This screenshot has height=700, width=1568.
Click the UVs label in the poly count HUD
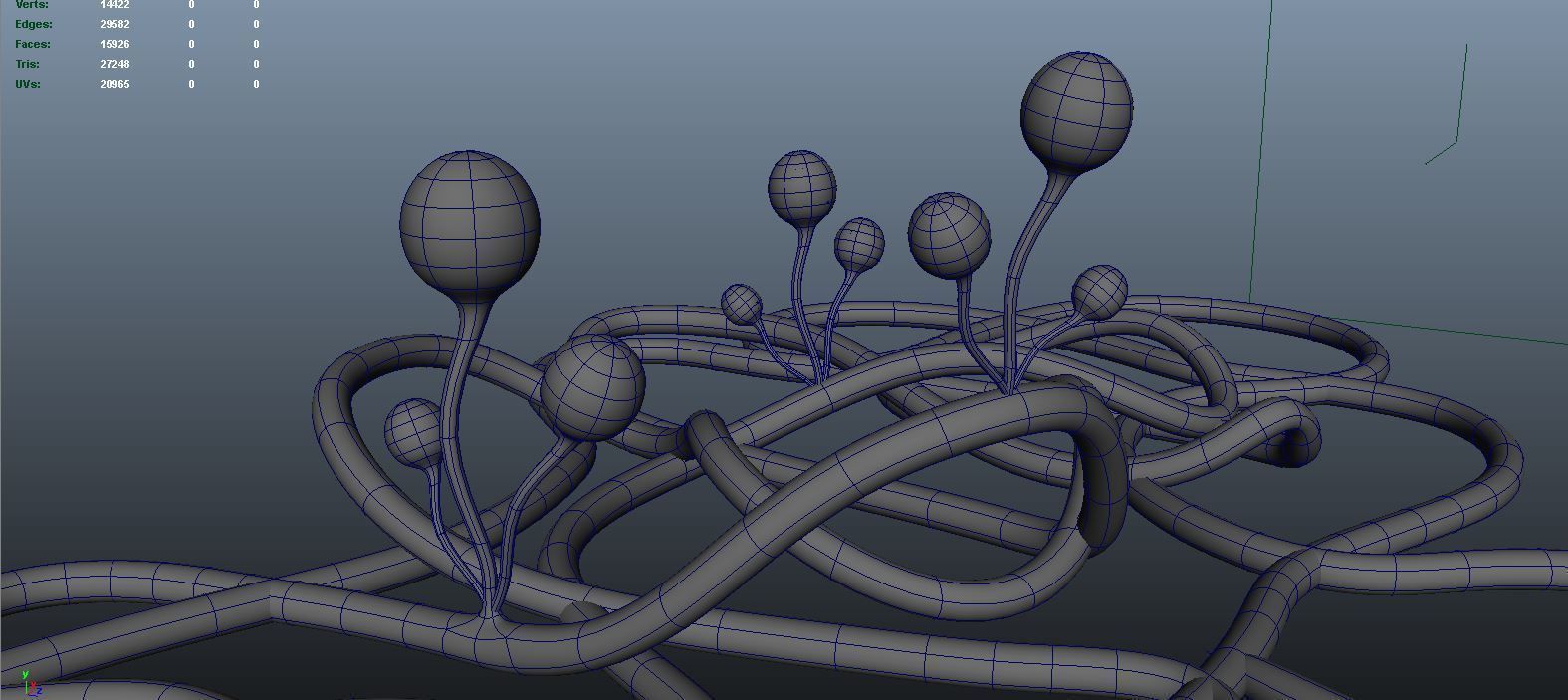28,84
